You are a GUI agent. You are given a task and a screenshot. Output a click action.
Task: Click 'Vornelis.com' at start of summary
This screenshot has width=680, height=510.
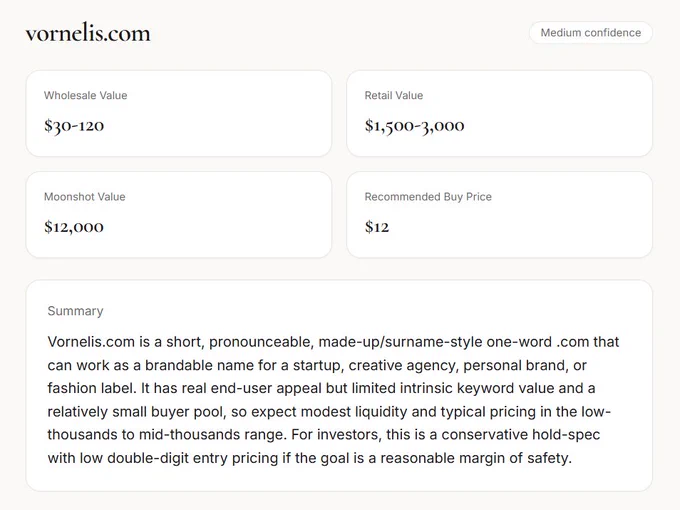pyautogui.click(x=91, y=342)
